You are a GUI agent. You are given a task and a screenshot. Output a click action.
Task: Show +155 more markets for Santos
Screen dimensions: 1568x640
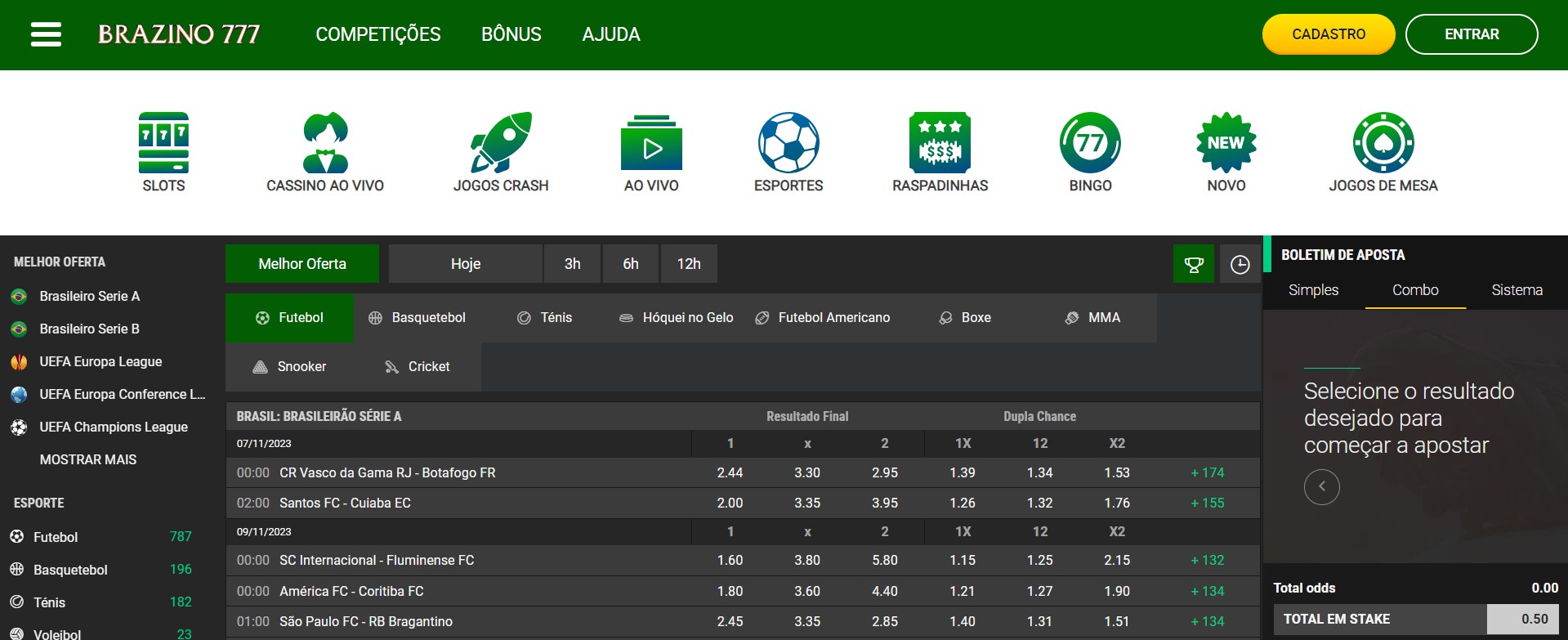pyautogui.click(x=1208, y=503)
